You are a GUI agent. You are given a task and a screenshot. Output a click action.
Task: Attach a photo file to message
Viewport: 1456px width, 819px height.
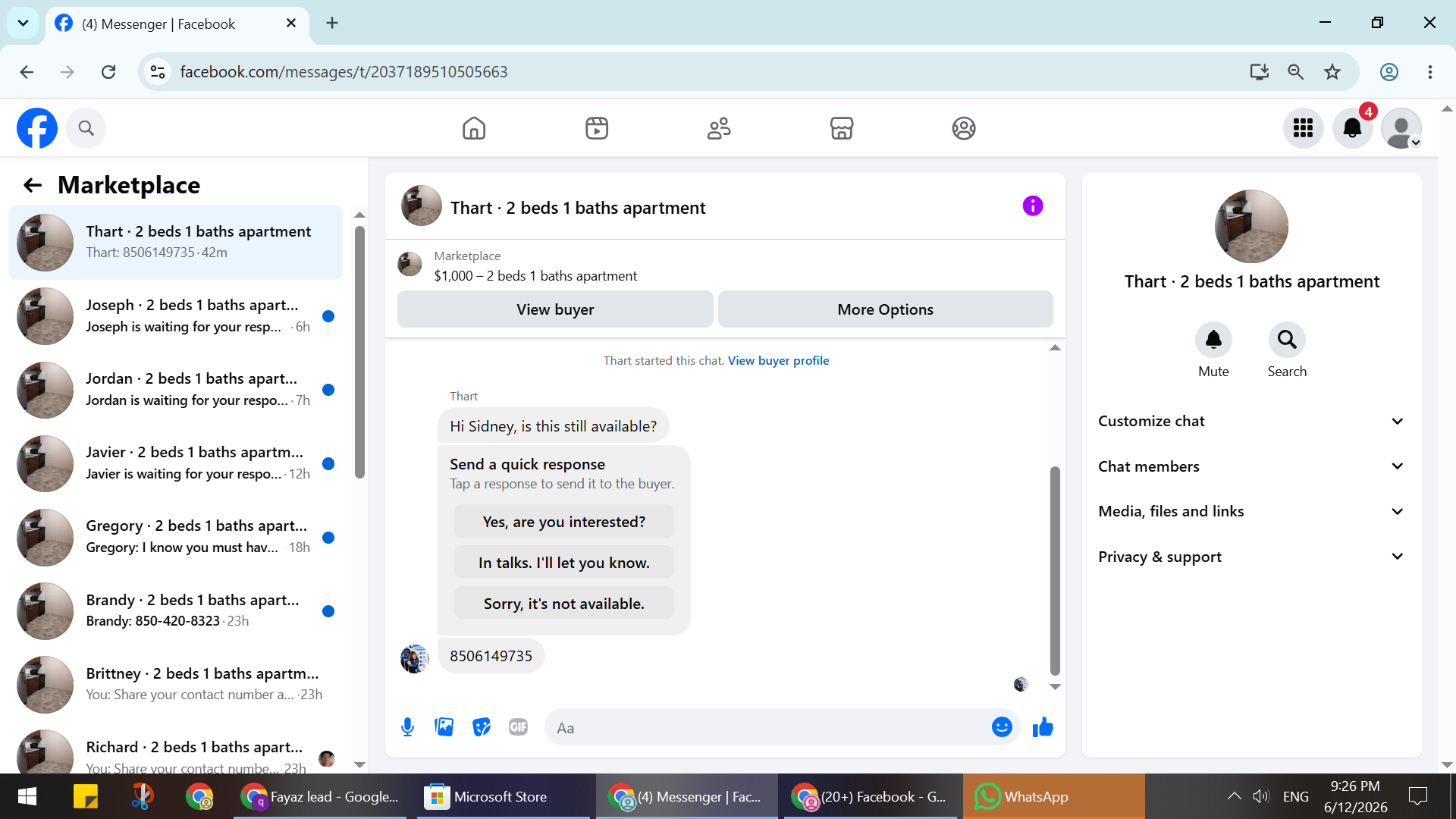click(x=444, y=728)
